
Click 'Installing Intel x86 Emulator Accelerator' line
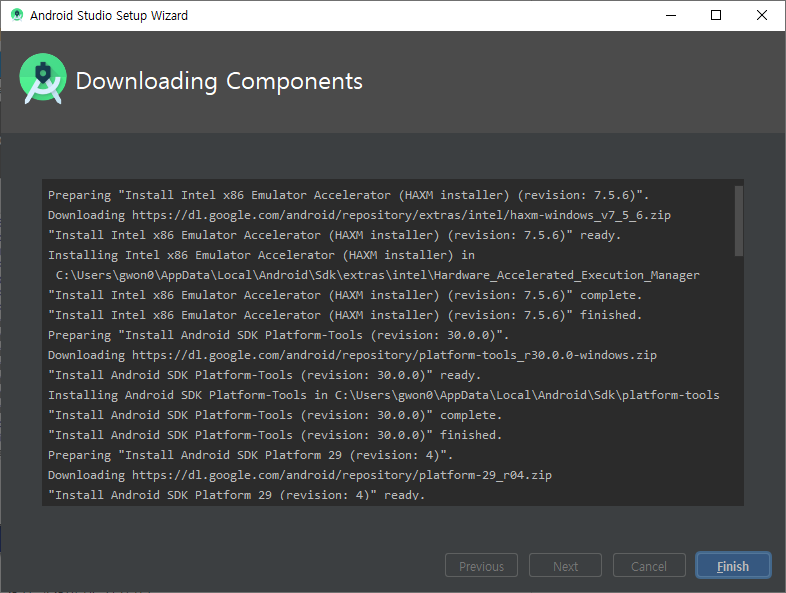261,255
